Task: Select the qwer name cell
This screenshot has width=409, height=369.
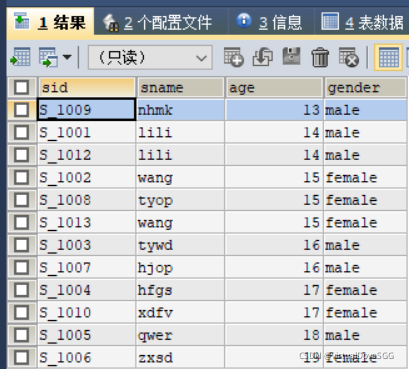Action: pyautogui.click(x=180, y=335)
